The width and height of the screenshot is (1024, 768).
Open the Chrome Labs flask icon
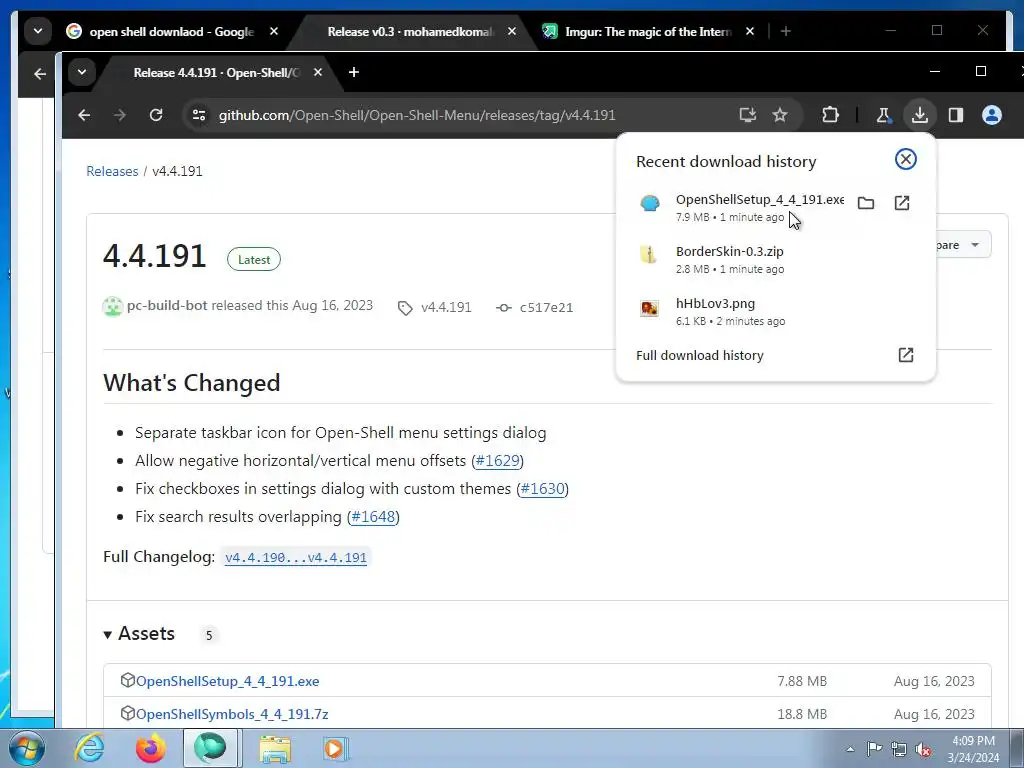(x=883, y=115)
